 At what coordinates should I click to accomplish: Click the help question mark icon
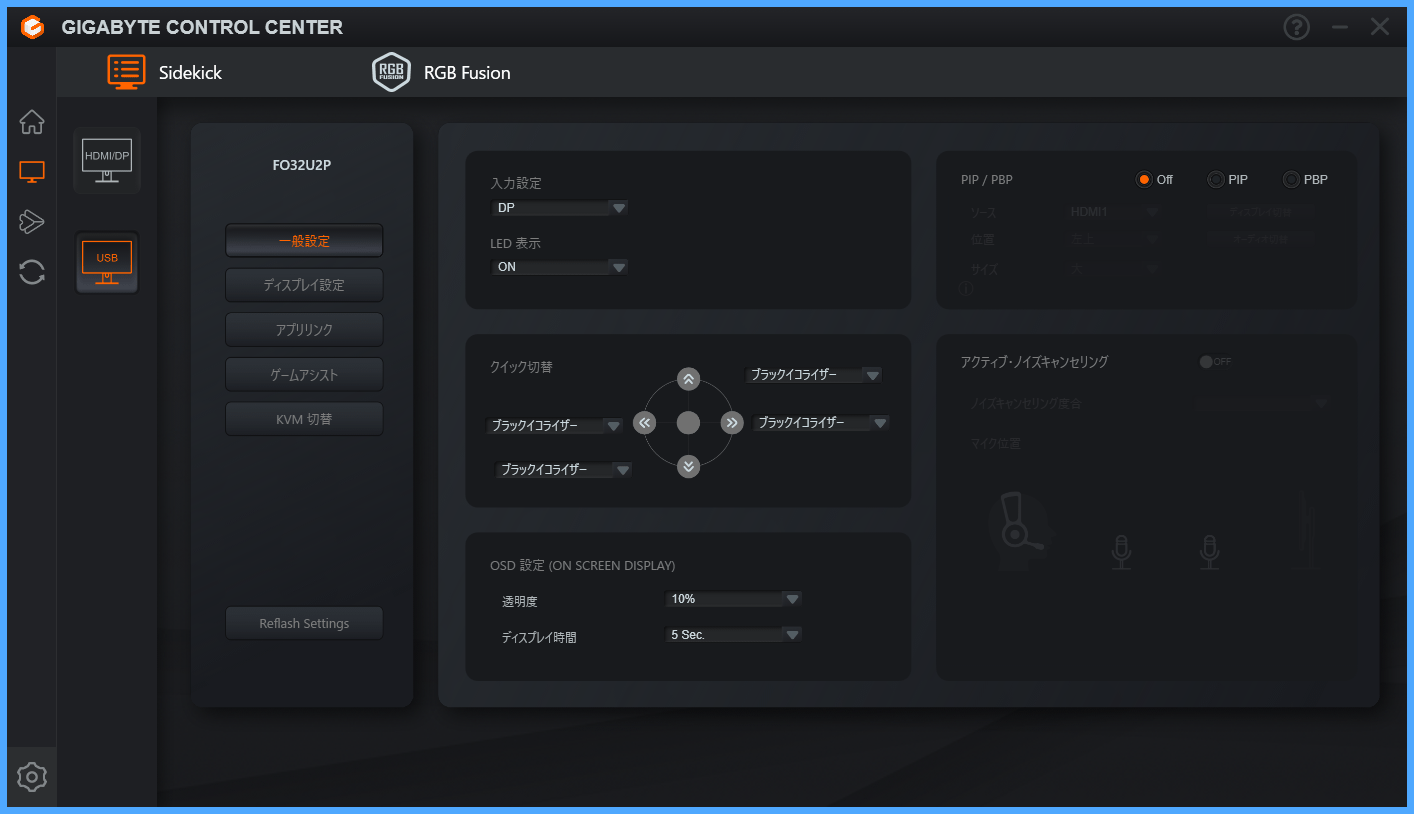[1296, 27]
